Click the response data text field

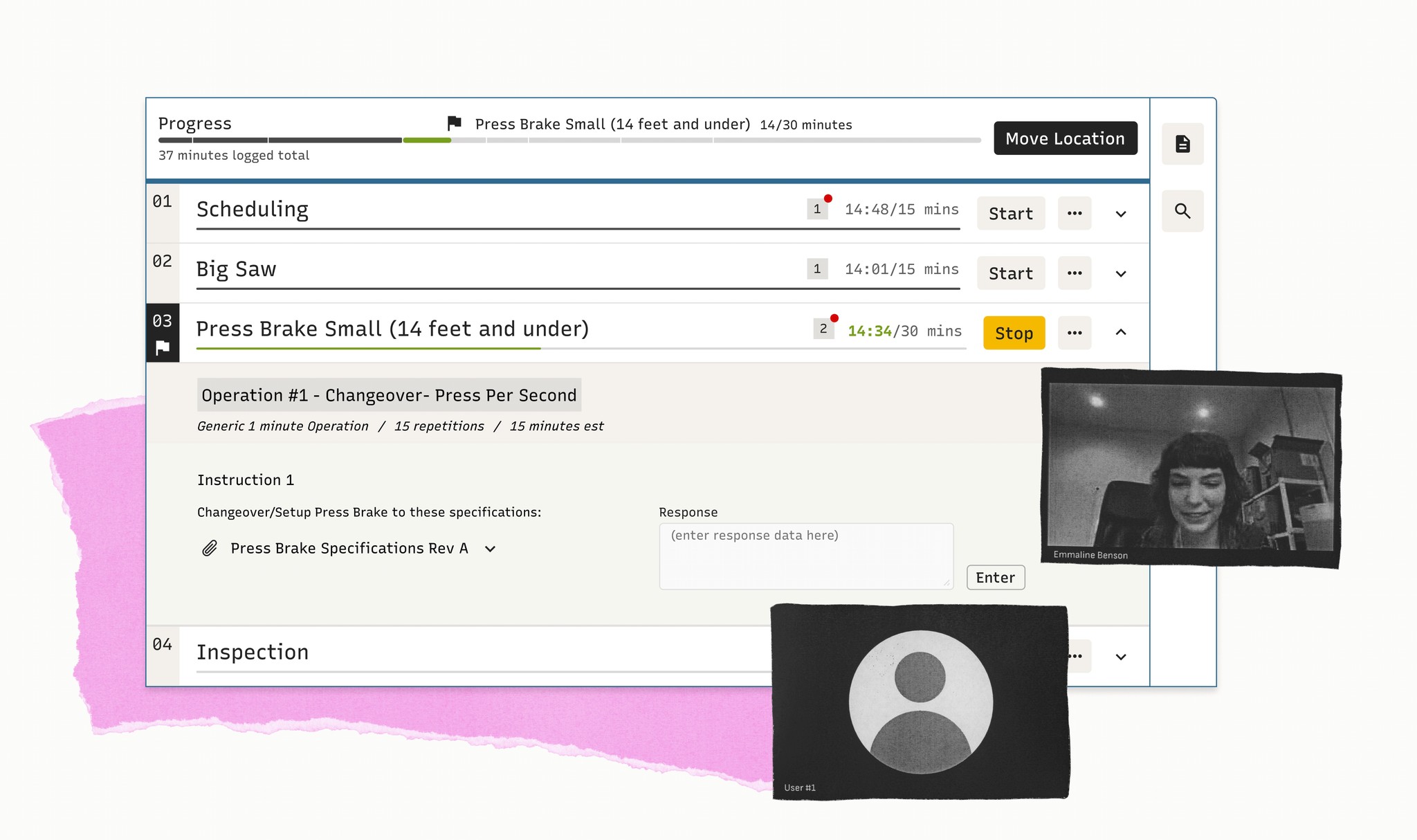[805, 556]
